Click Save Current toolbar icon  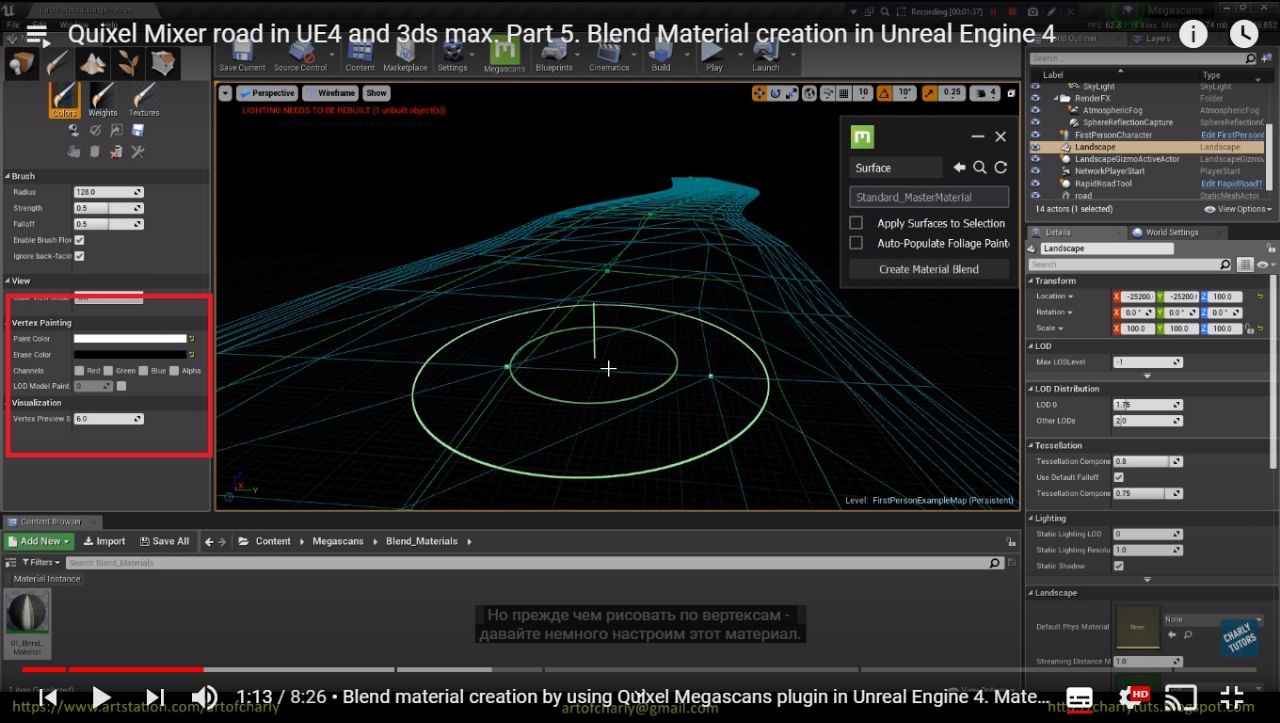click(x=242, y=56)
